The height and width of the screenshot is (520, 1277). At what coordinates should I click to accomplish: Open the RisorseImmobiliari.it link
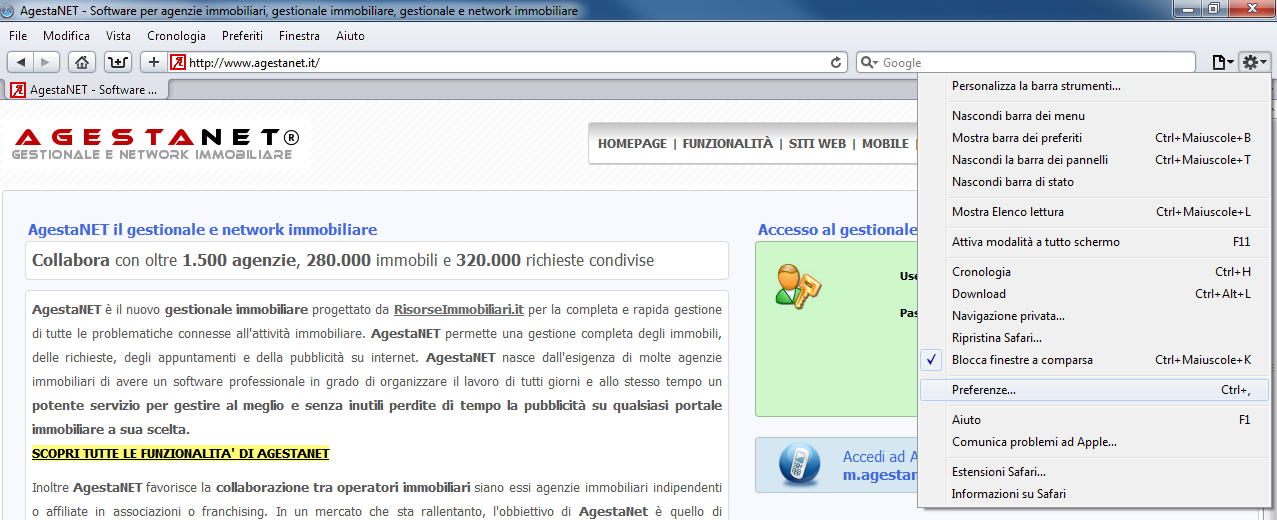coord(459,310)
